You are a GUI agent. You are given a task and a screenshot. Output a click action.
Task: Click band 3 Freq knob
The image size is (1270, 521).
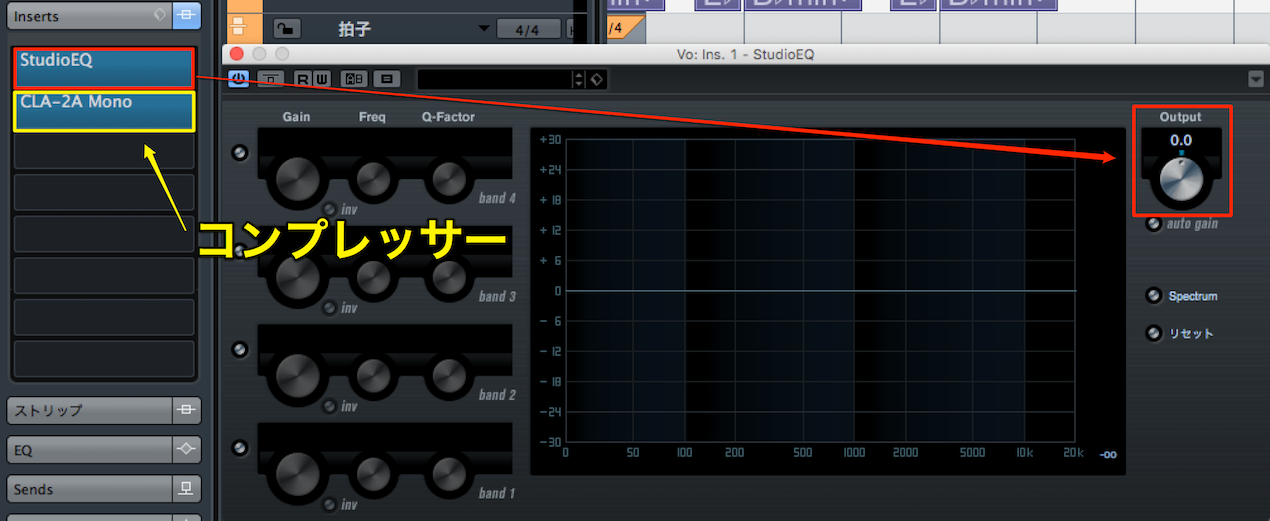[372, 277]
